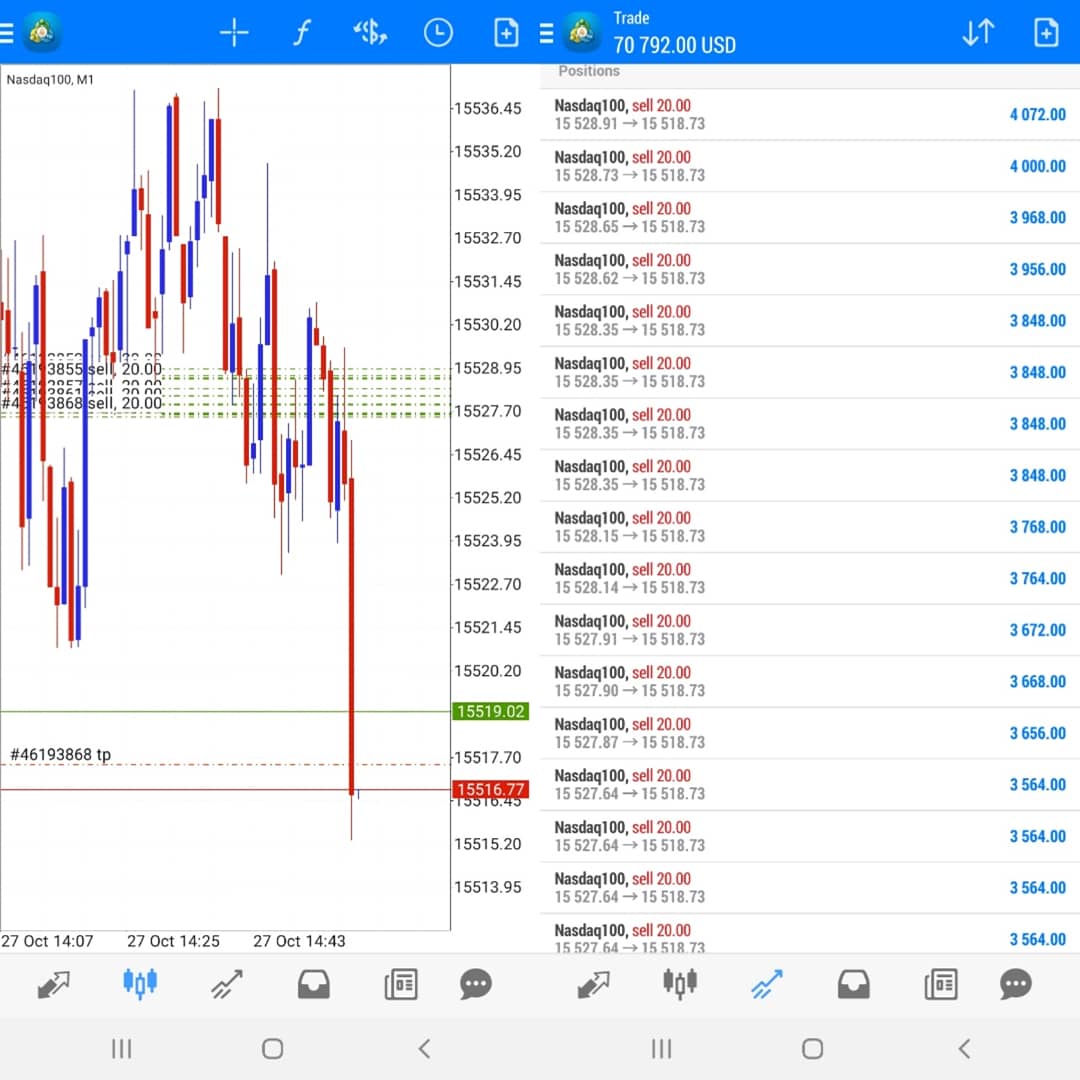Open hamburger menu in chart screen
The height and width of the screenshot is (1080, 1080).
tap(6, 32)
